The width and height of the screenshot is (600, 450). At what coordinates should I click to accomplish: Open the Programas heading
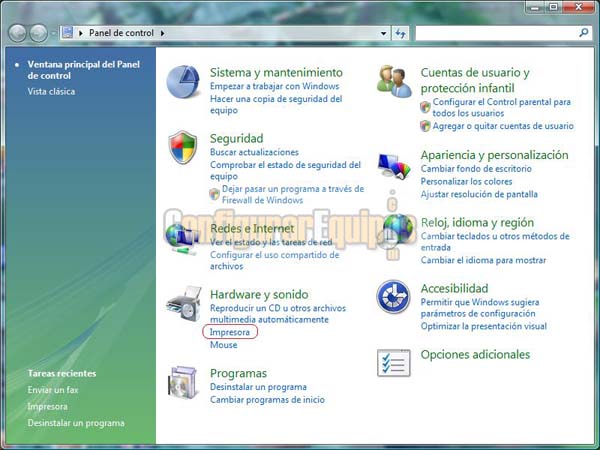(238, 373)
